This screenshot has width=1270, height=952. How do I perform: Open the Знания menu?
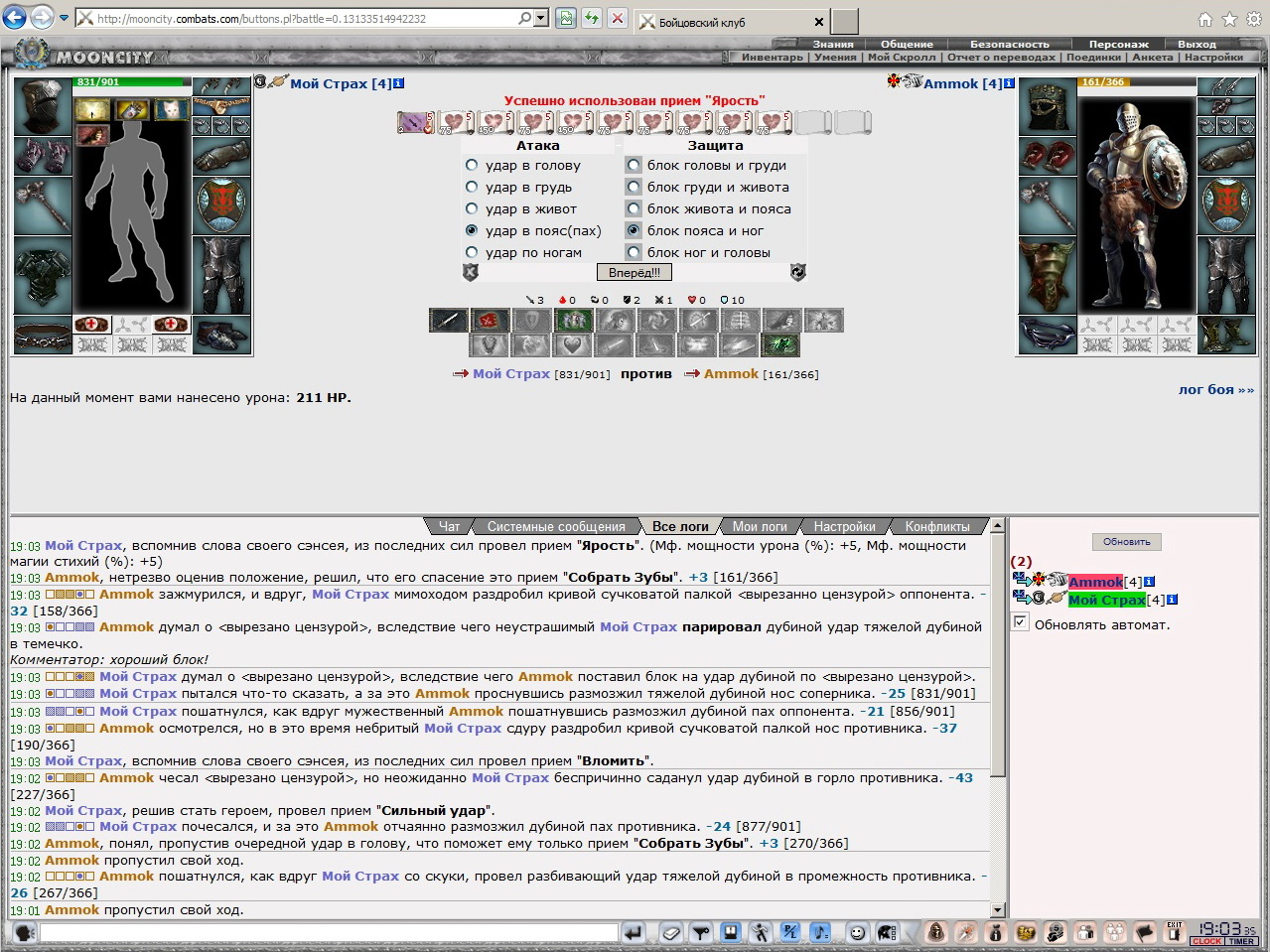[833, 44]
